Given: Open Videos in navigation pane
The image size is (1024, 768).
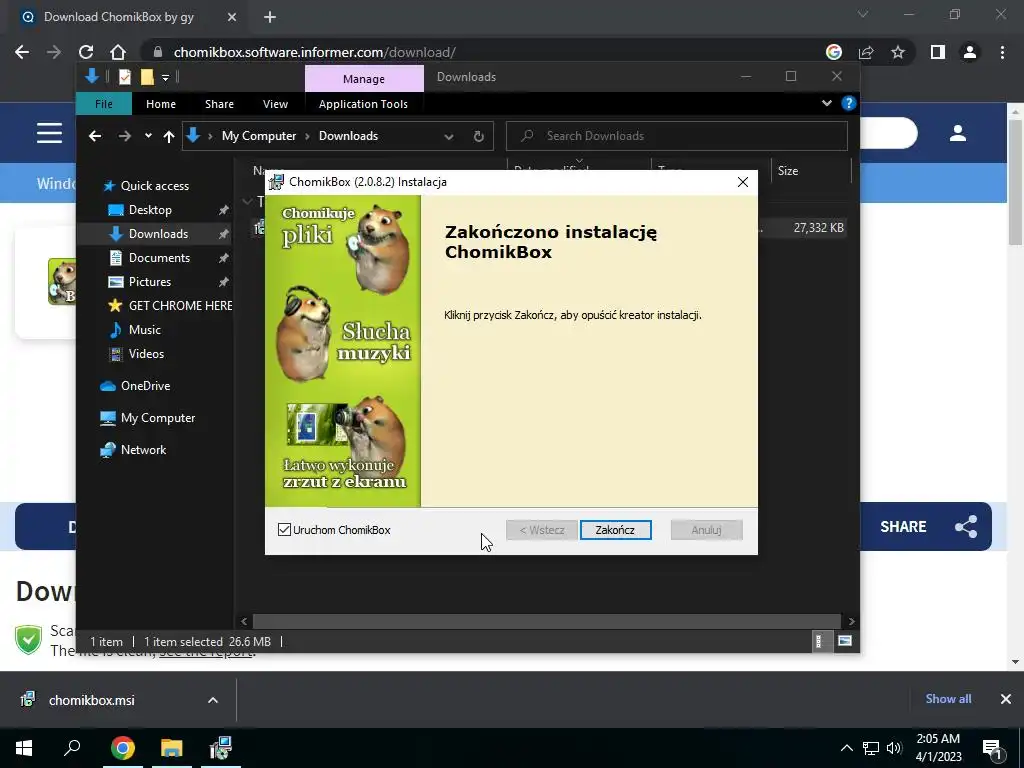Looking at the screenshot, I should pos(146,354).
